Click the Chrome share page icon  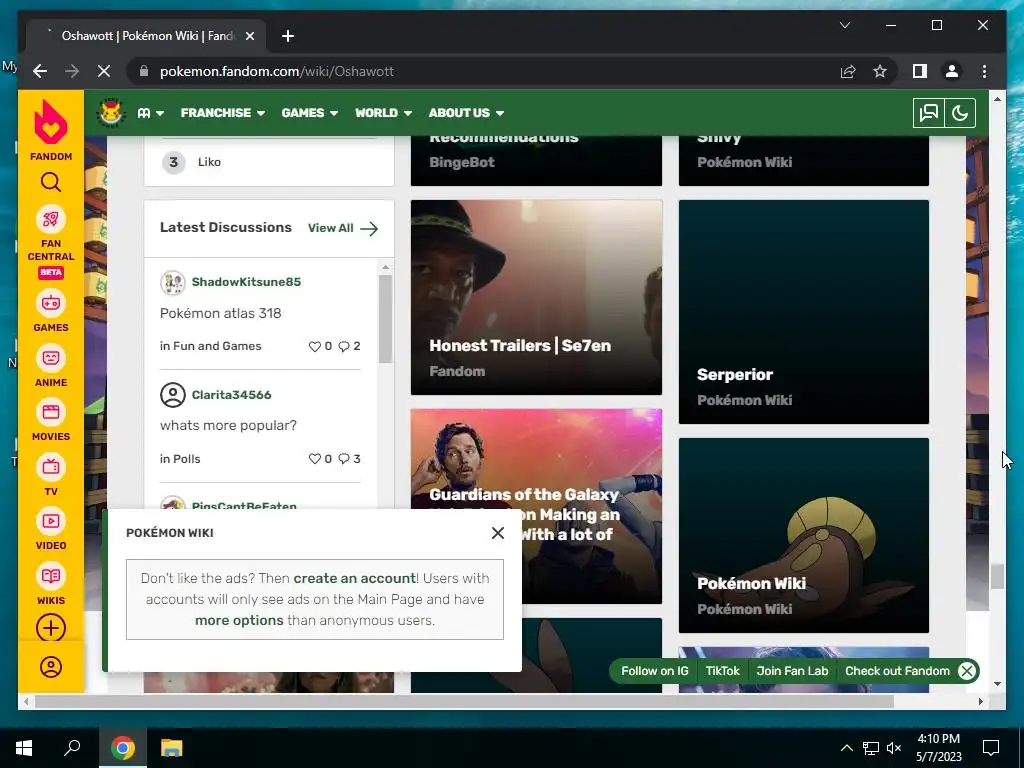tap(848, 71)
